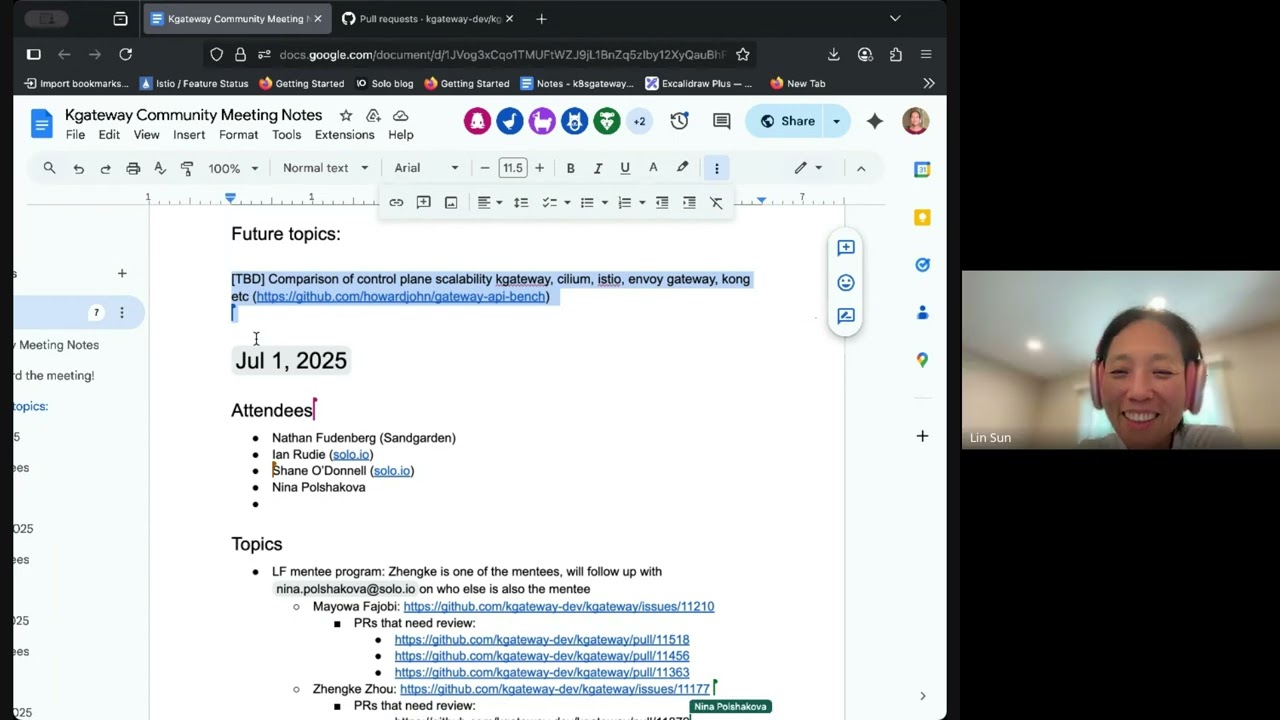Open the Arial font dropdown
Screen dimensions: 1280x720
[426, 168]
